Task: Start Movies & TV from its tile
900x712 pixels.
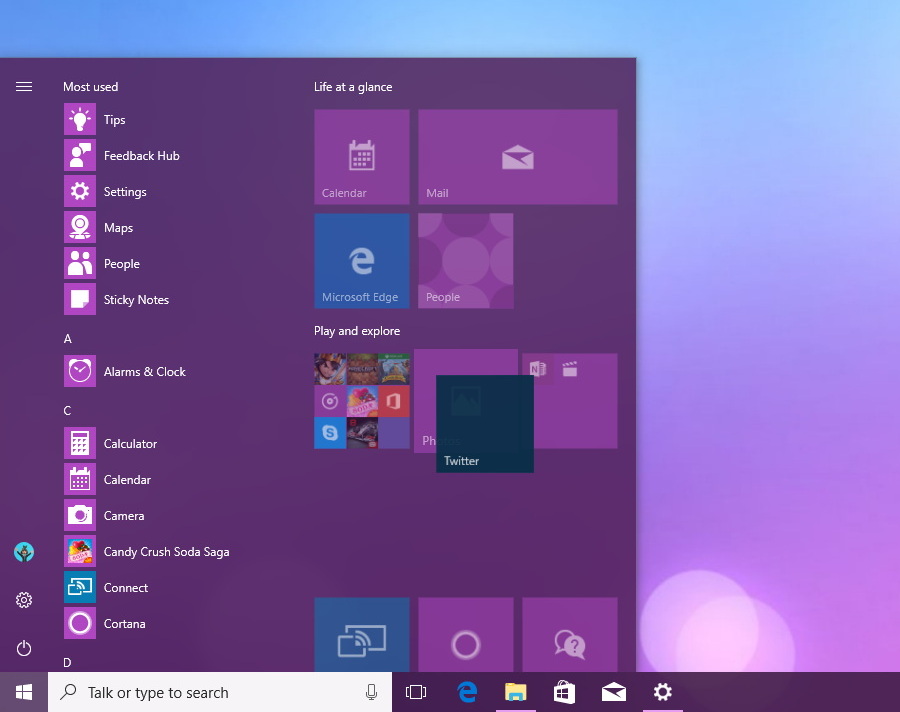Action: [572, 368]
